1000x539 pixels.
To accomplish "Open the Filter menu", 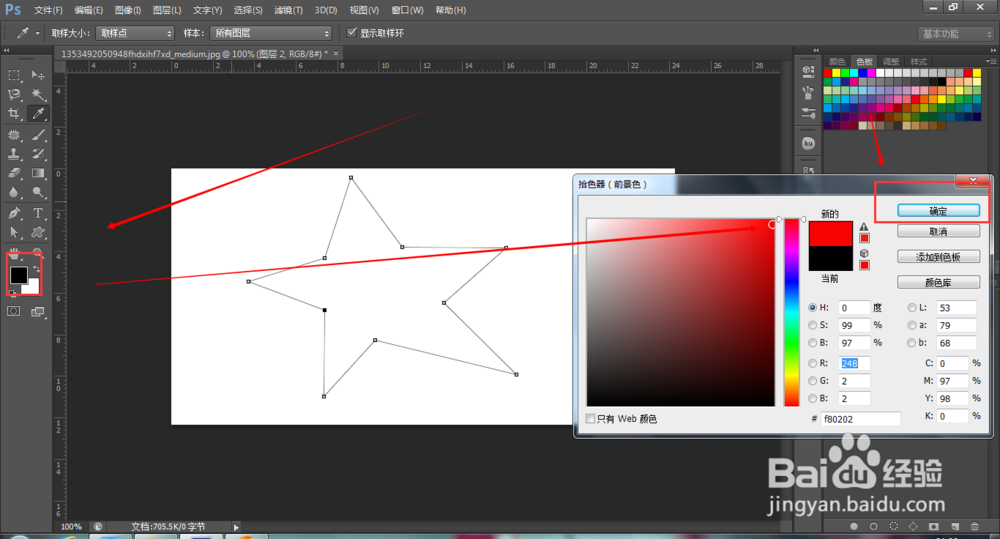I will click(288, 10).
